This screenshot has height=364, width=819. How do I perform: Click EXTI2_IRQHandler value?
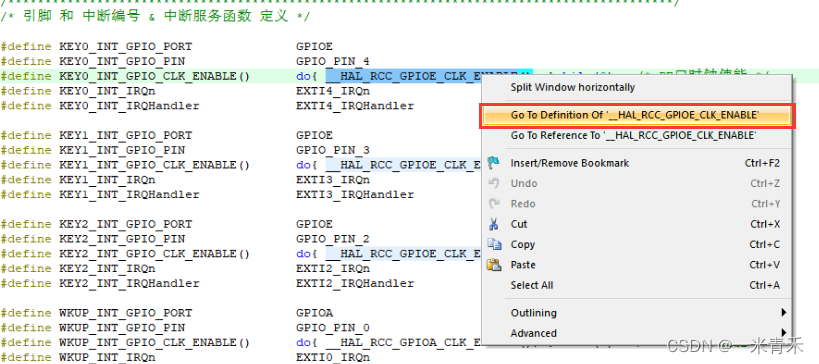[355, 283]
